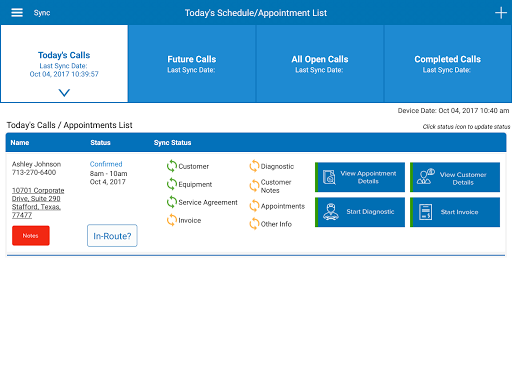Viewport: 512px width, 384px height.
Task: Click the Equipment sync status icon
Action: tap(172, 184)
